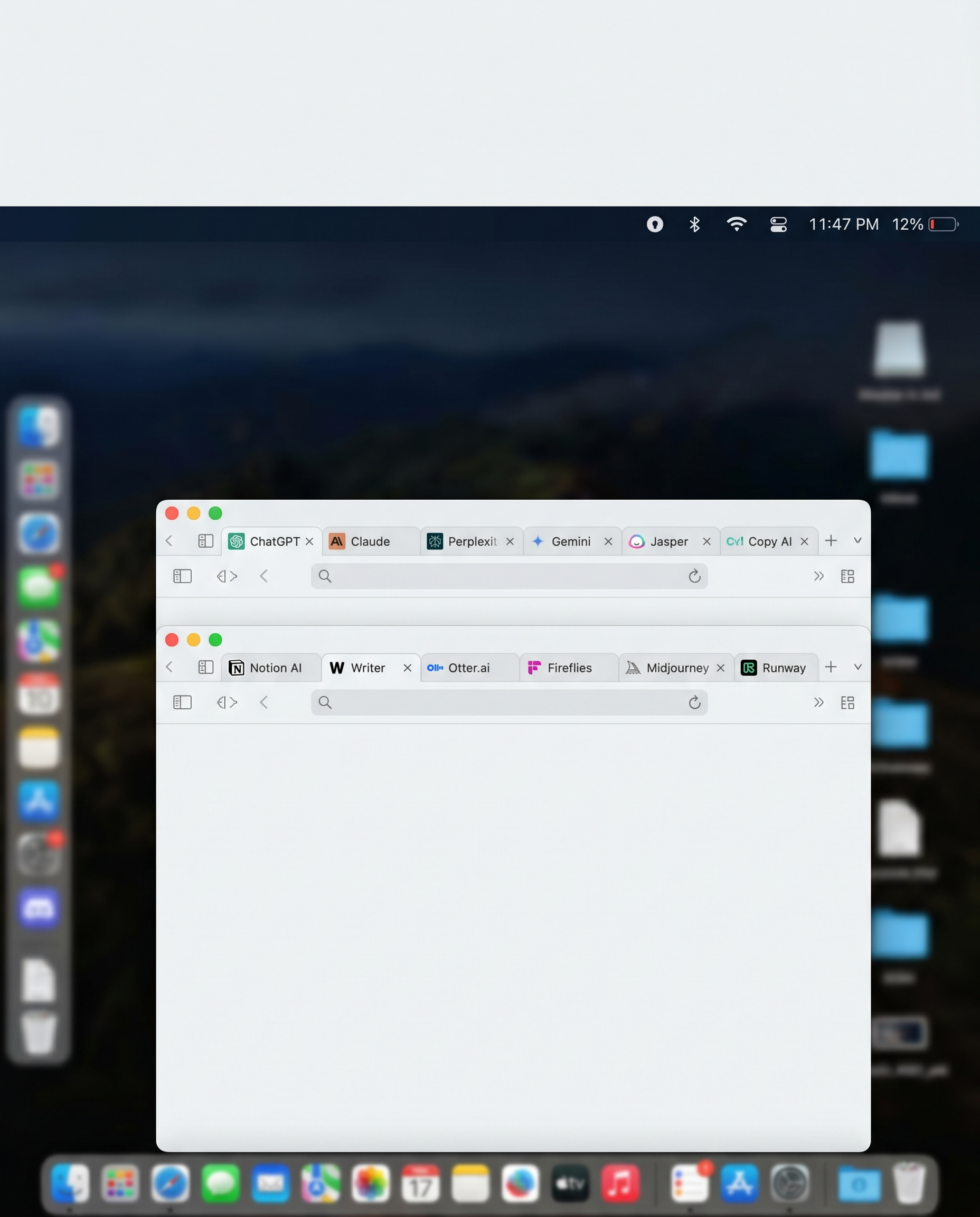Switch to the Gemini tab
The width and height of the screenshot is (980, 1217).
point(572,541)
